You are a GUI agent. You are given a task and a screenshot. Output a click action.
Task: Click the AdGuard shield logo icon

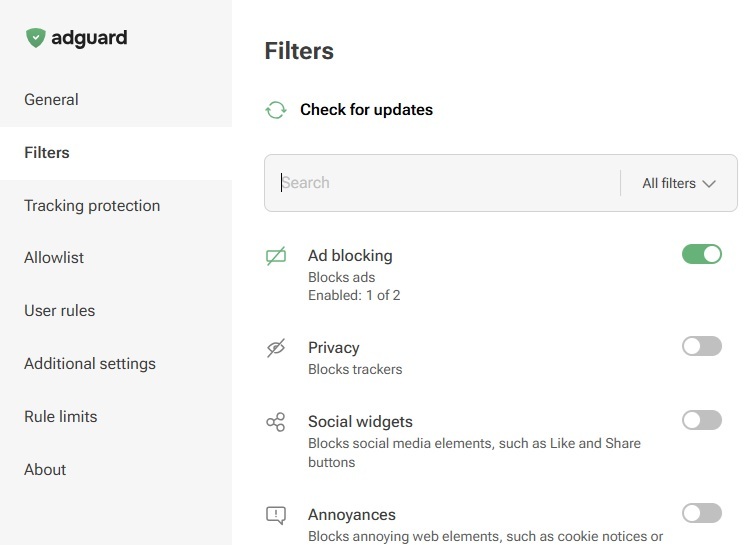(x=36, y=38)
